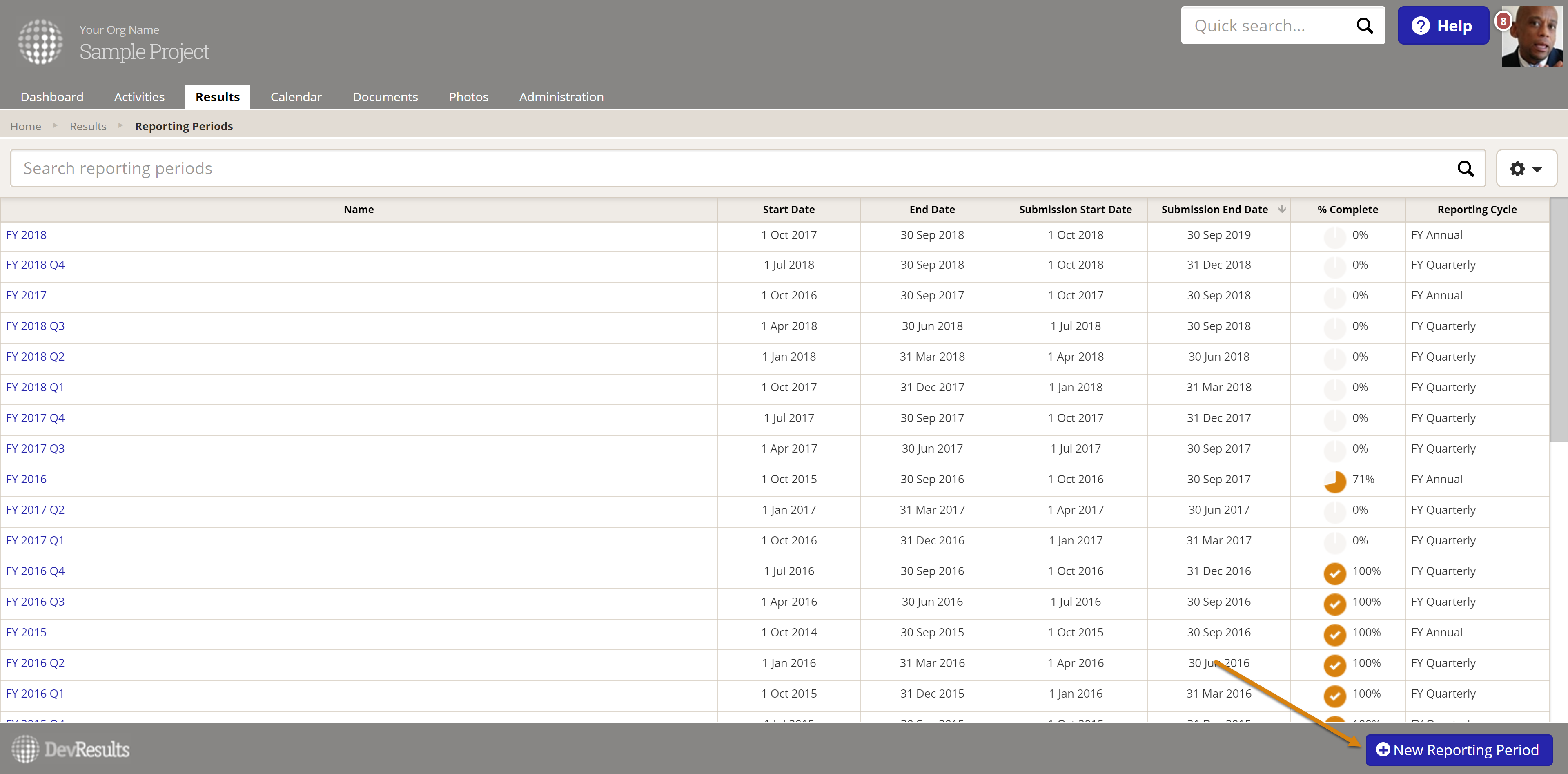Viewport: 1568px width, 774px height.
Task: Switch to the Photos tab
Action: coord(468,97)
